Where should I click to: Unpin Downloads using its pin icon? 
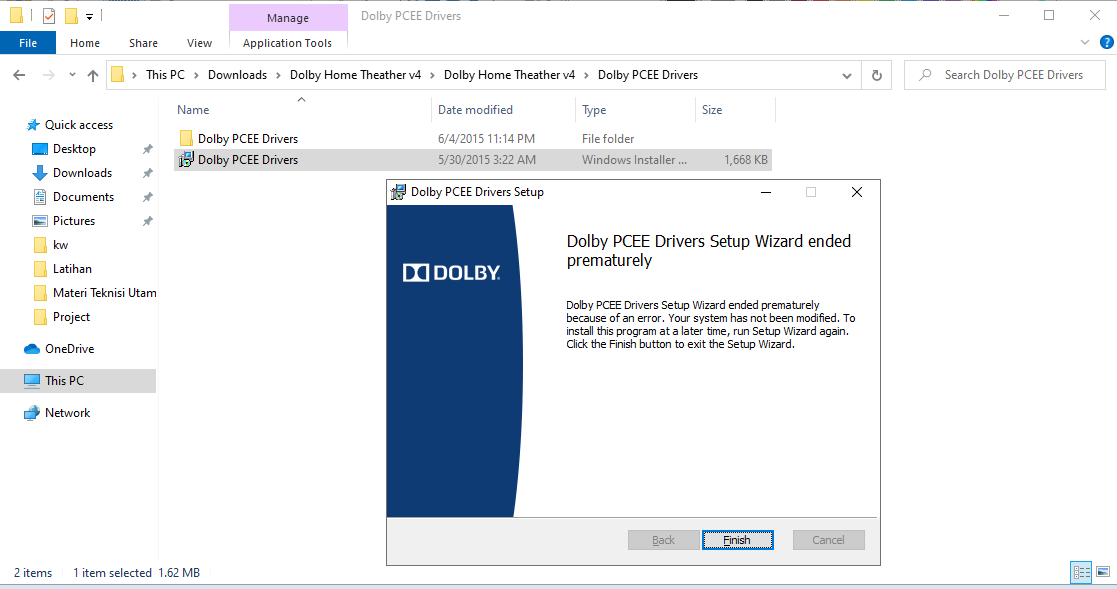tap(147, 173)
